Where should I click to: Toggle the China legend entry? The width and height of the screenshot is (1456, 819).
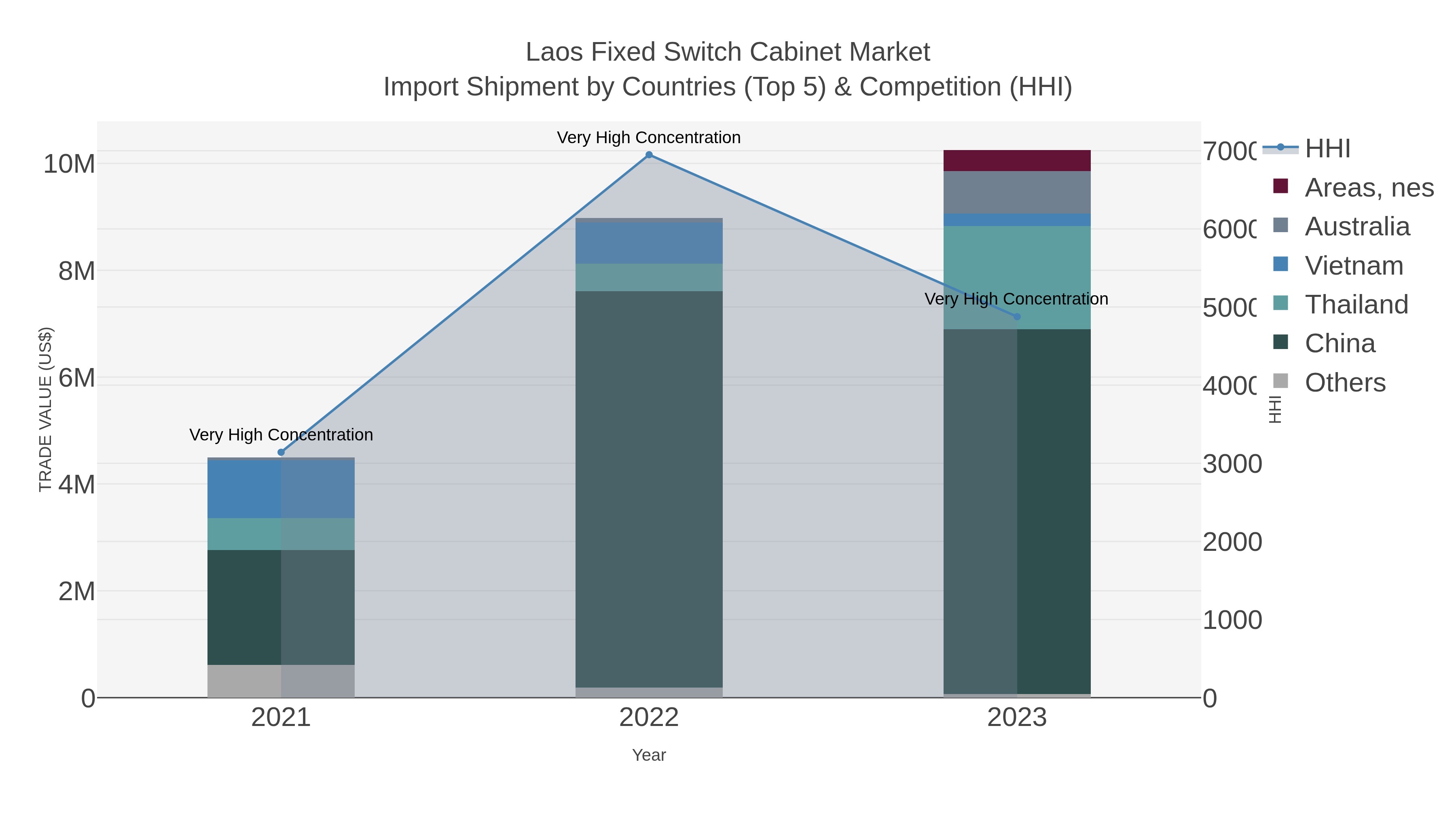pos(1324,343)
